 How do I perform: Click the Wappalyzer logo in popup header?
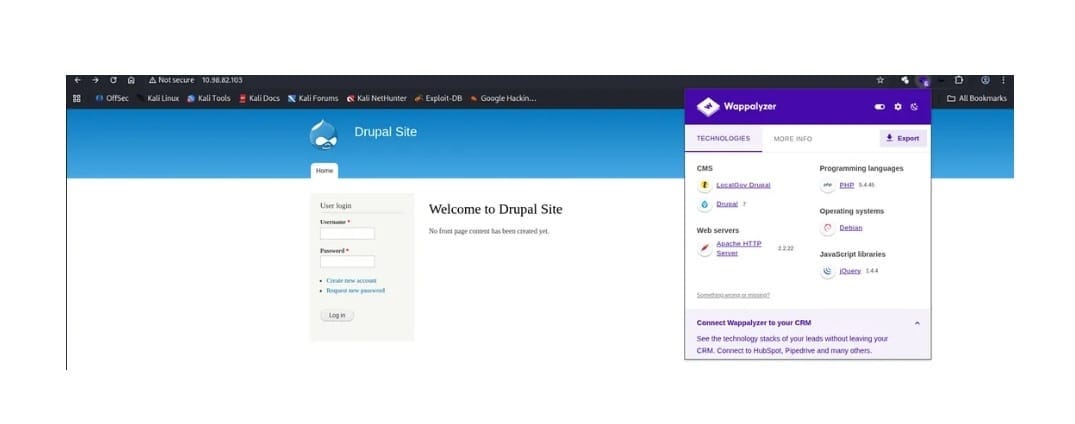click(736, 107)
